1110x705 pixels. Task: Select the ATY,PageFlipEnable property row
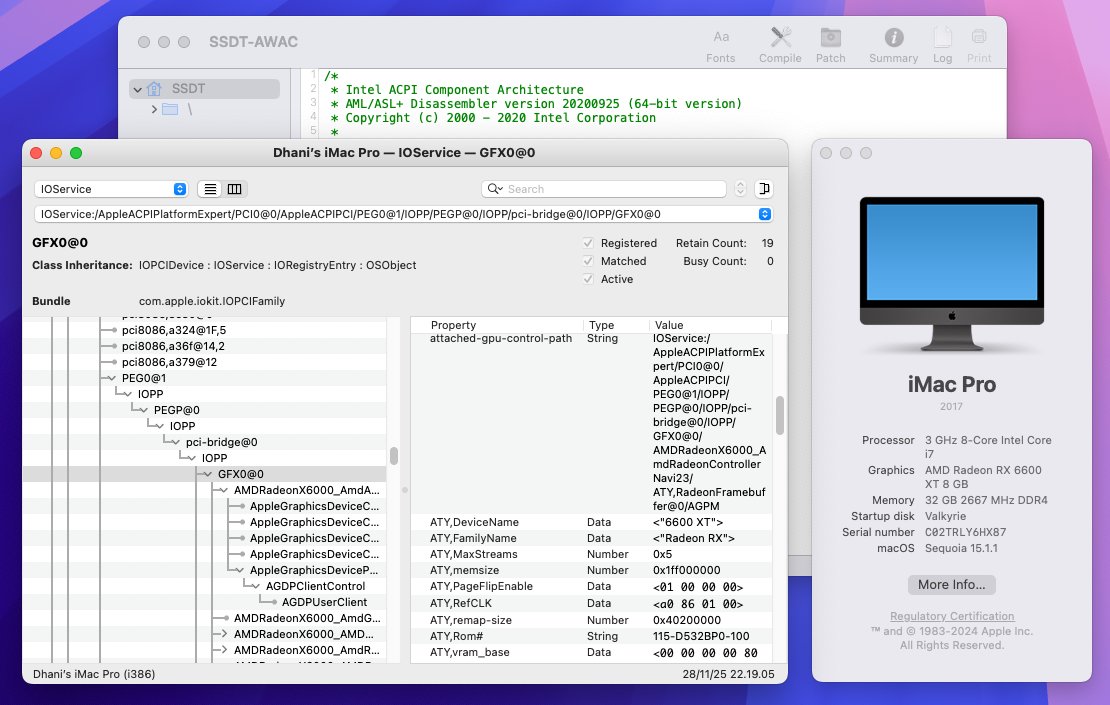[x=591, y=587]
